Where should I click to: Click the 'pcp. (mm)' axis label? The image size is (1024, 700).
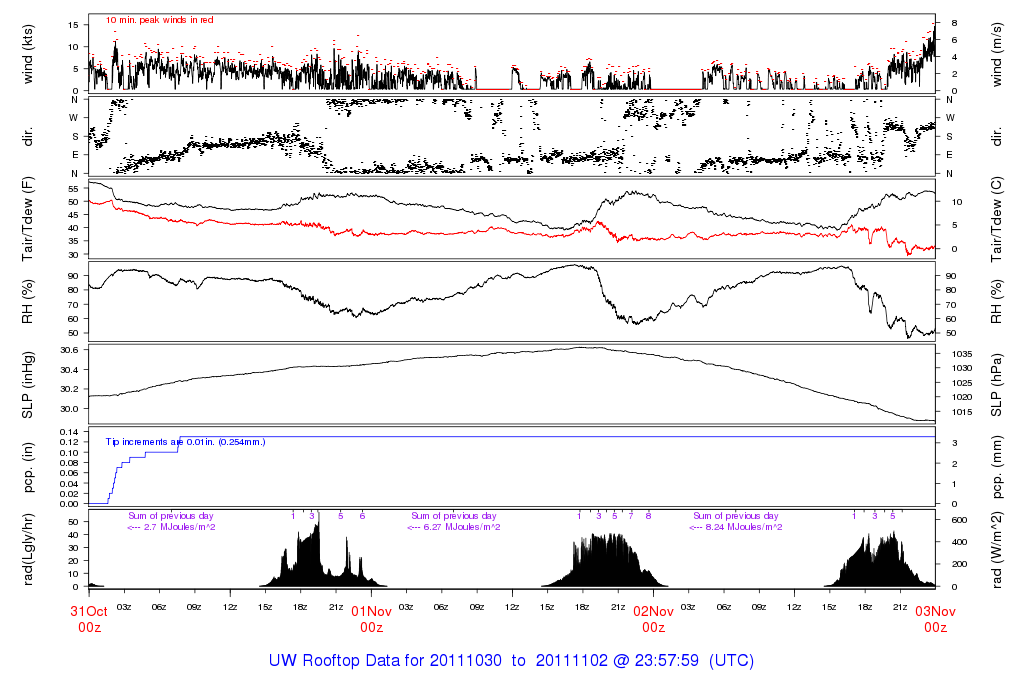[x=997, y=467]
